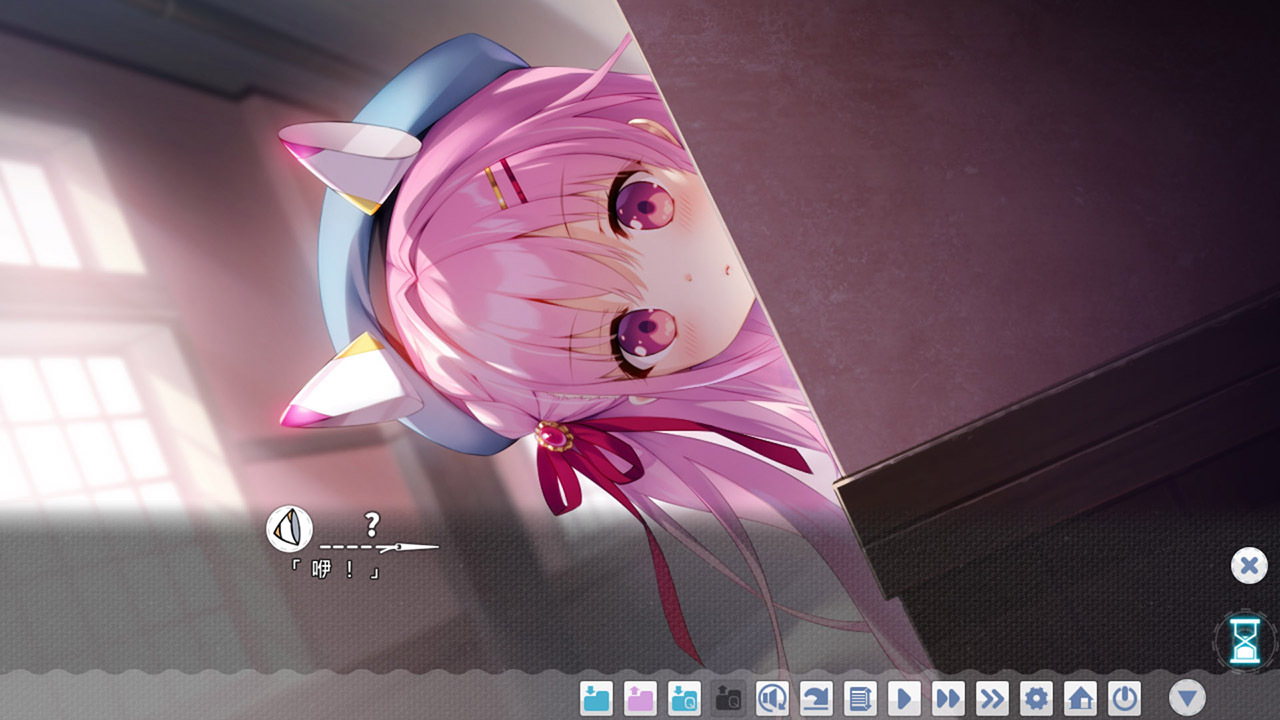Viewport: 1280px width, 720px height.
Task: Jump back with the curved arrow icon
Action: 816,697
